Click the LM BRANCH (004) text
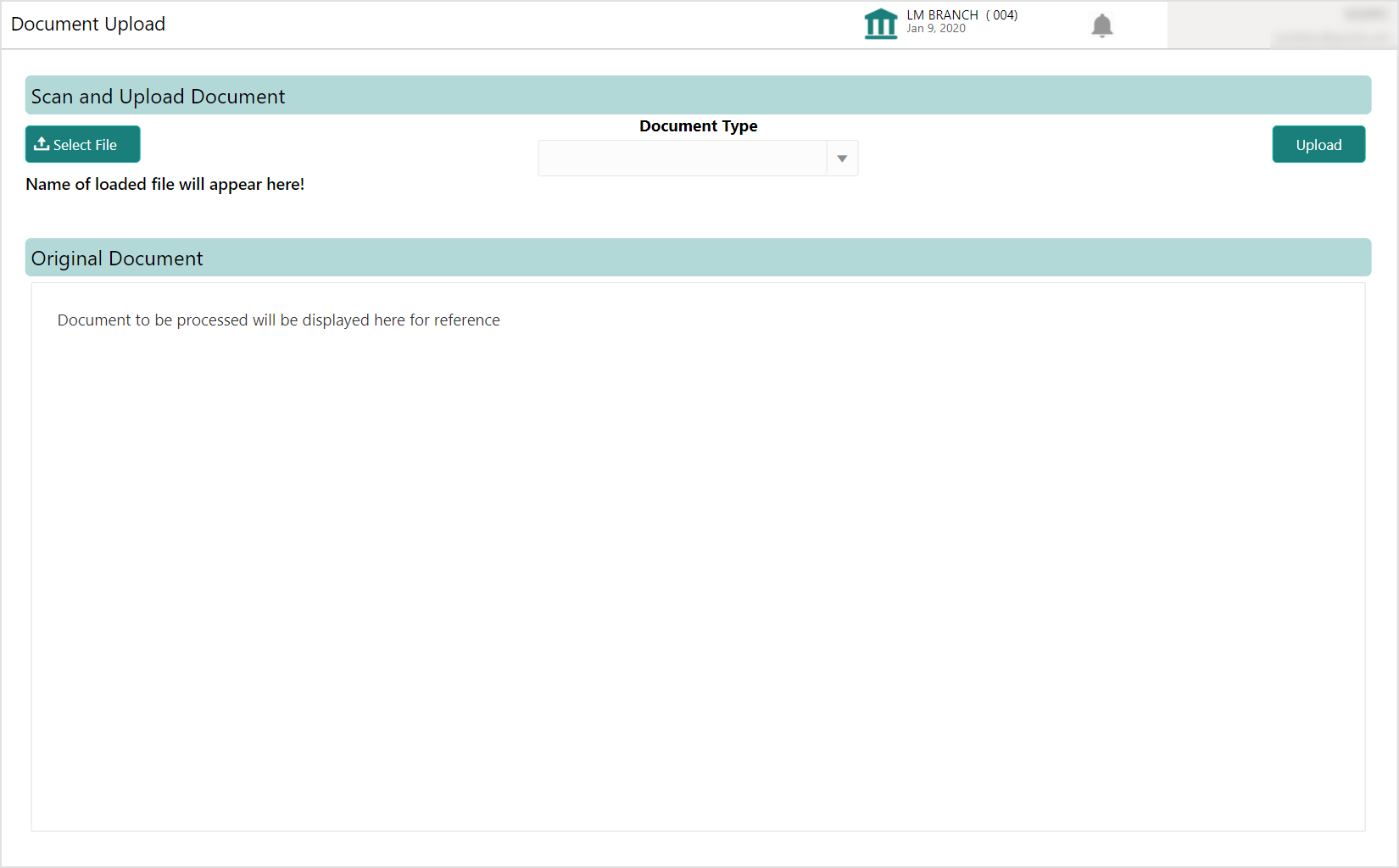 click(961, 15)
